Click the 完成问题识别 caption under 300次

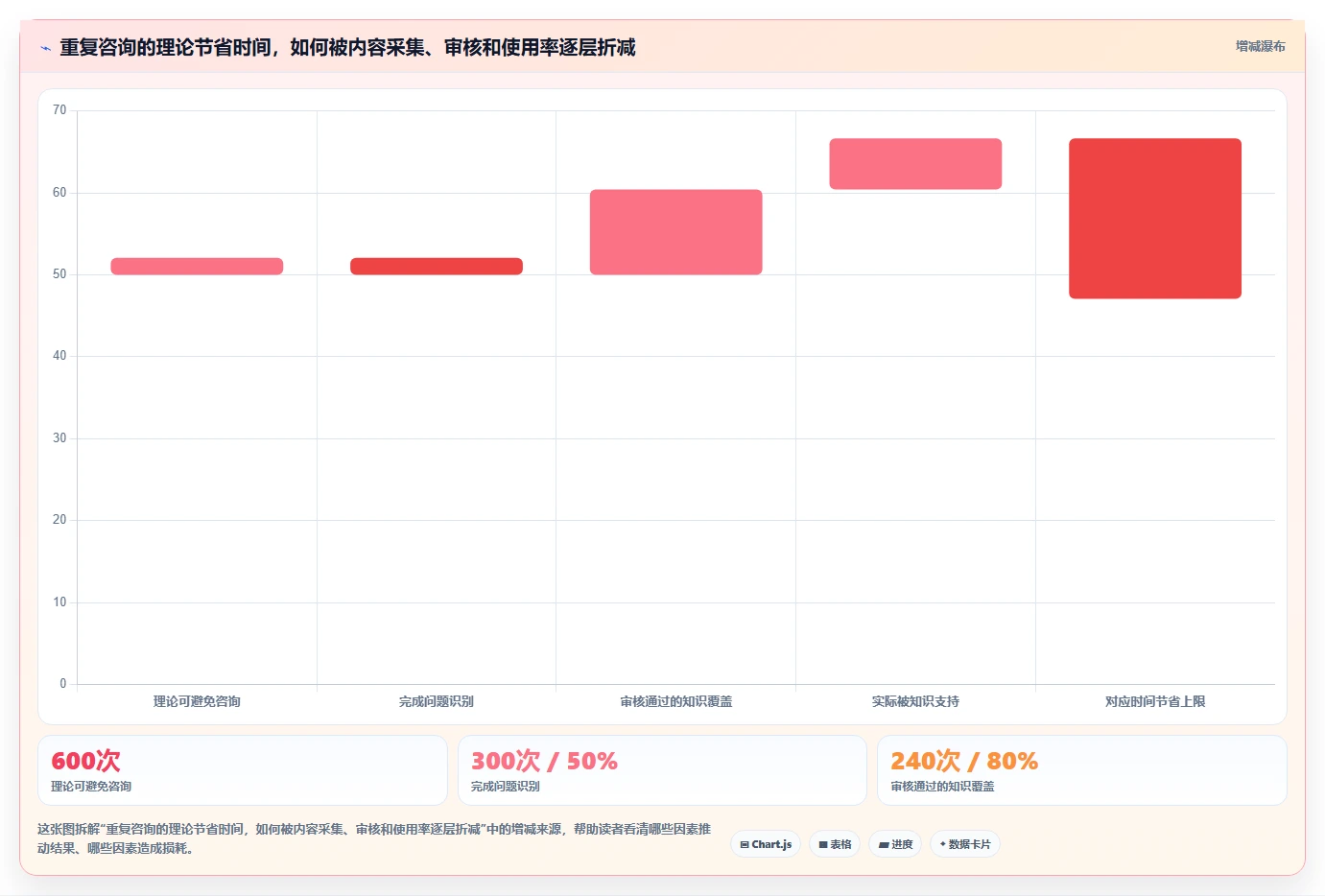[506, 787]
